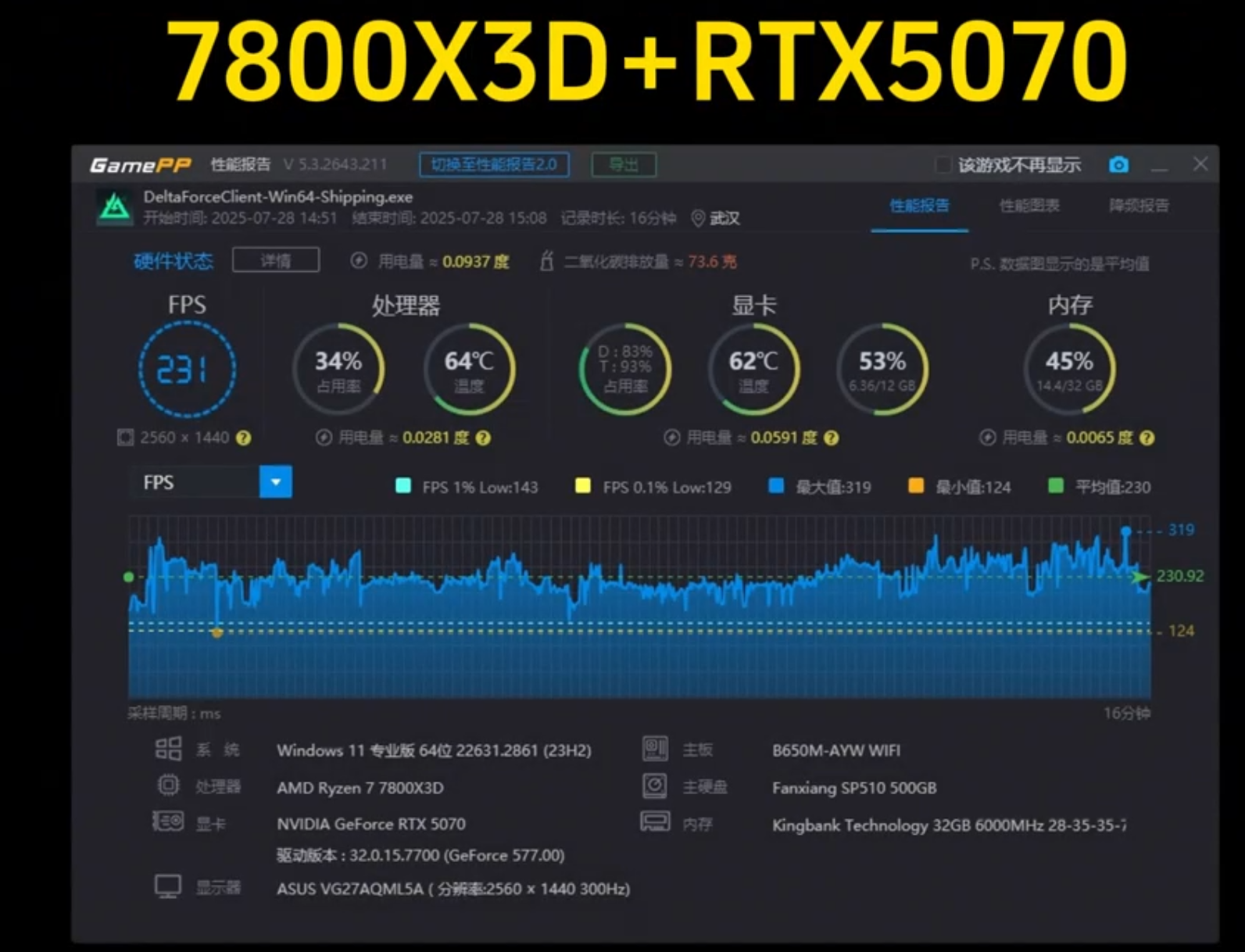
Task: Switch to the 降频报告 tab
Action: (x=1139, y=206)
